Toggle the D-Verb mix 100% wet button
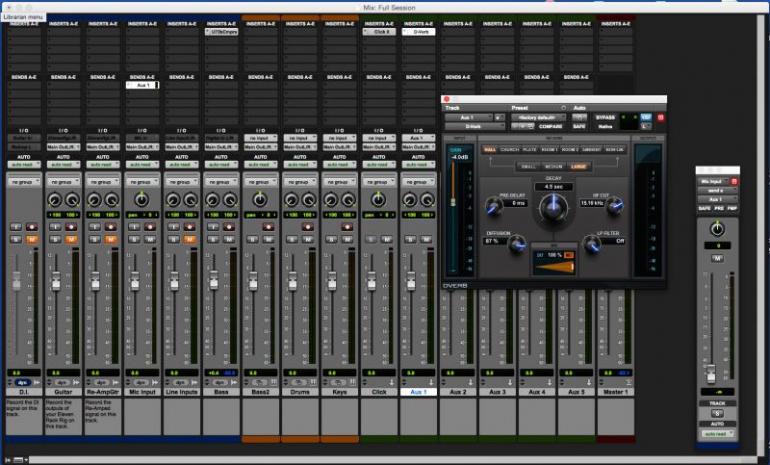This screenshot has width=770, height=465. (x=569, y=255)
